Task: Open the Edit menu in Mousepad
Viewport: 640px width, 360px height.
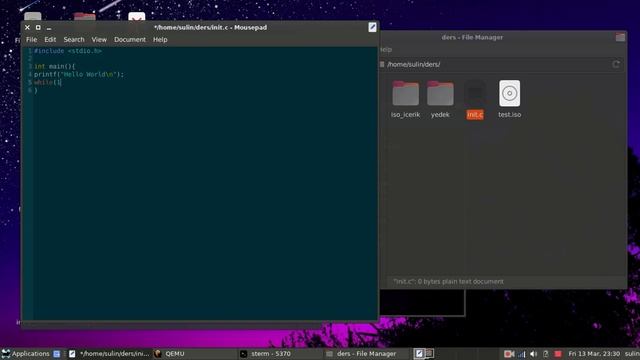Action: pos(50,40)
